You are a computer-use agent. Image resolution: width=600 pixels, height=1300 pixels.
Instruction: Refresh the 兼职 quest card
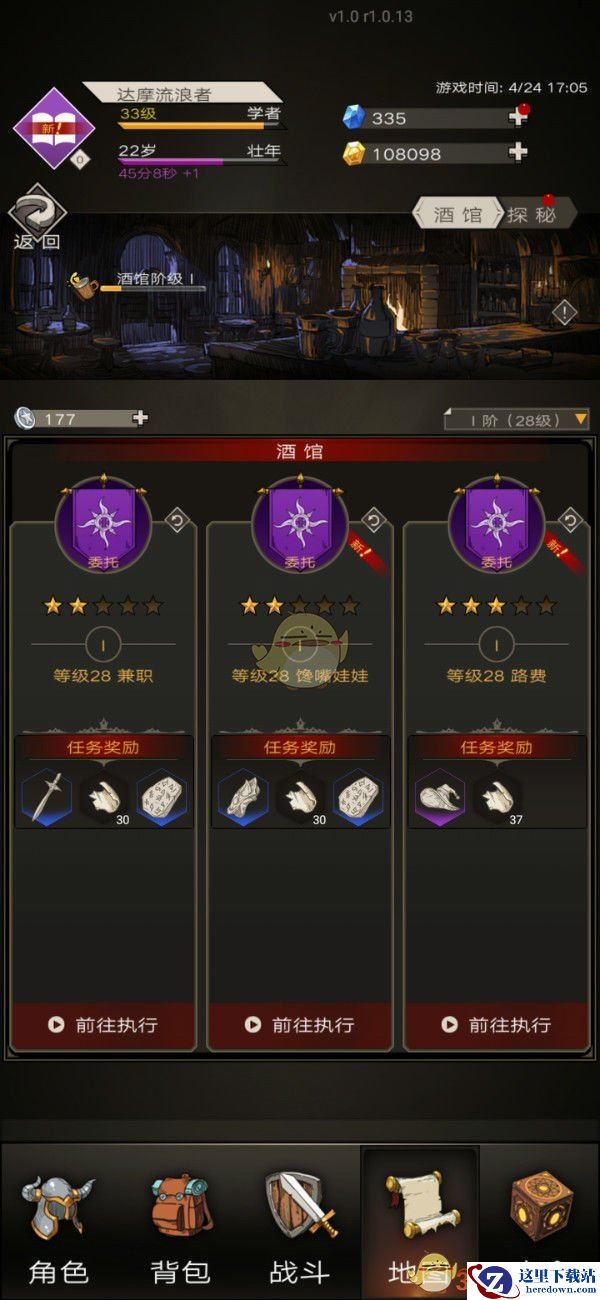tap(176, 520)
